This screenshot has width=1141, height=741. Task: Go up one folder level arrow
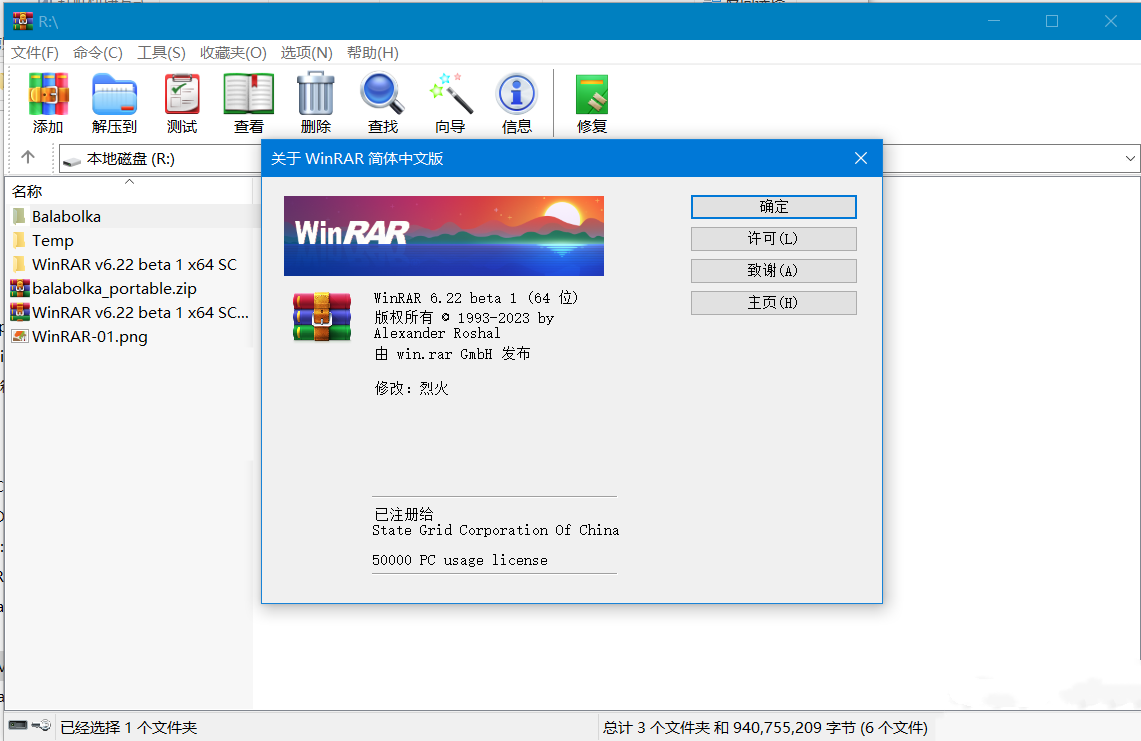coord(28,158)
